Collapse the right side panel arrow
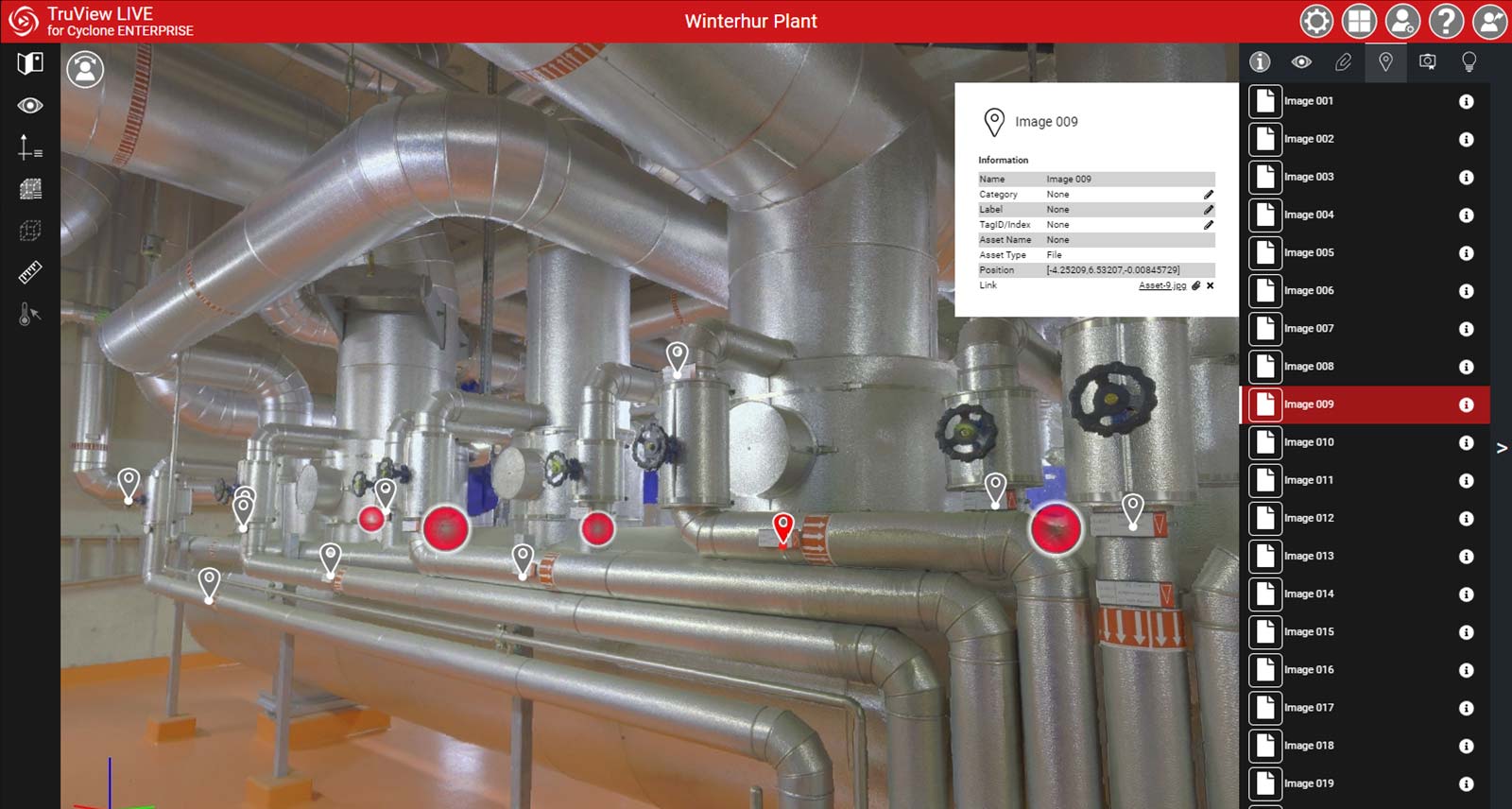The image size is (1512, 809). pyautogui.click(x=1501, y=448)
